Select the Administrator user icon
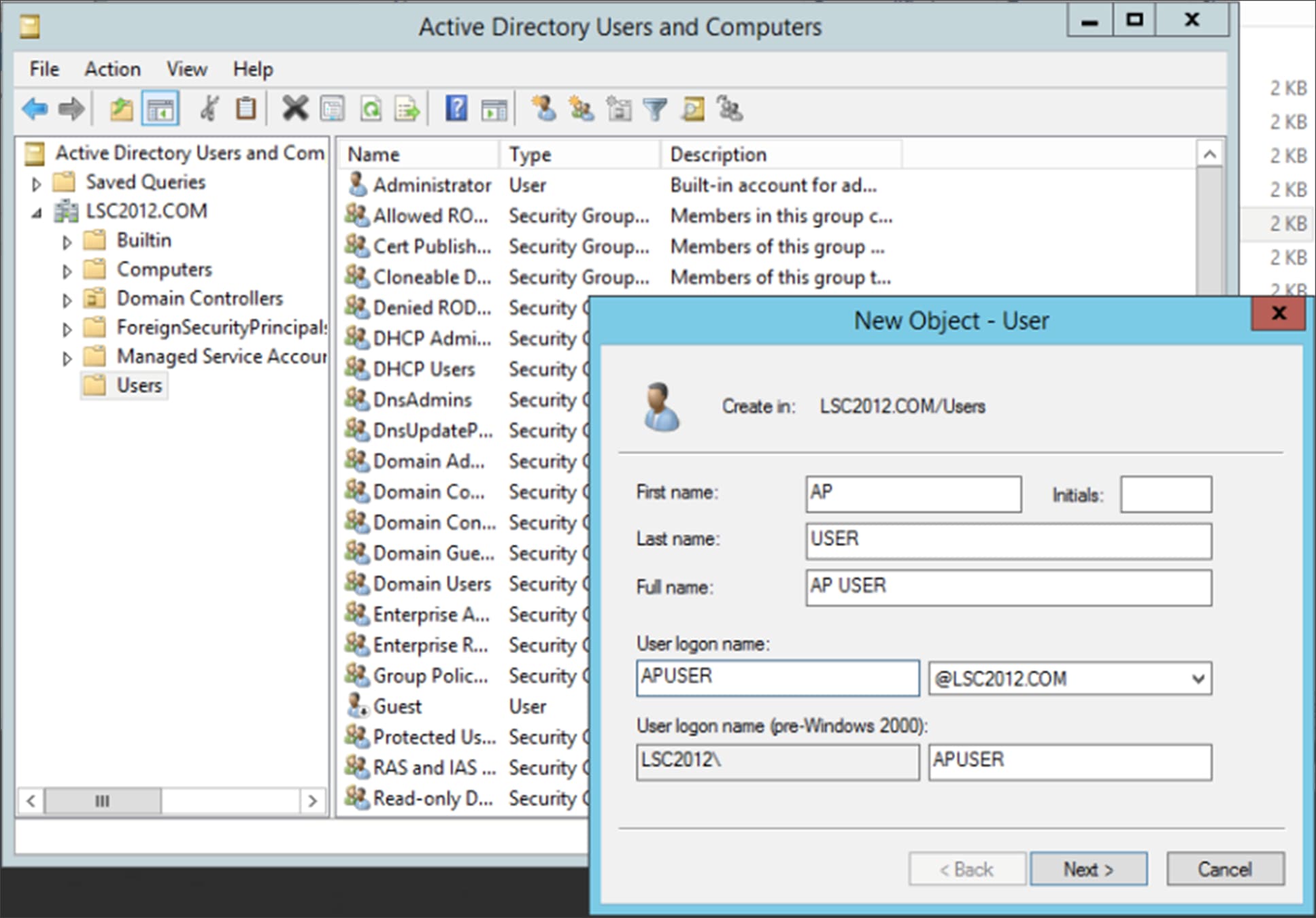 tap(357, 184)
